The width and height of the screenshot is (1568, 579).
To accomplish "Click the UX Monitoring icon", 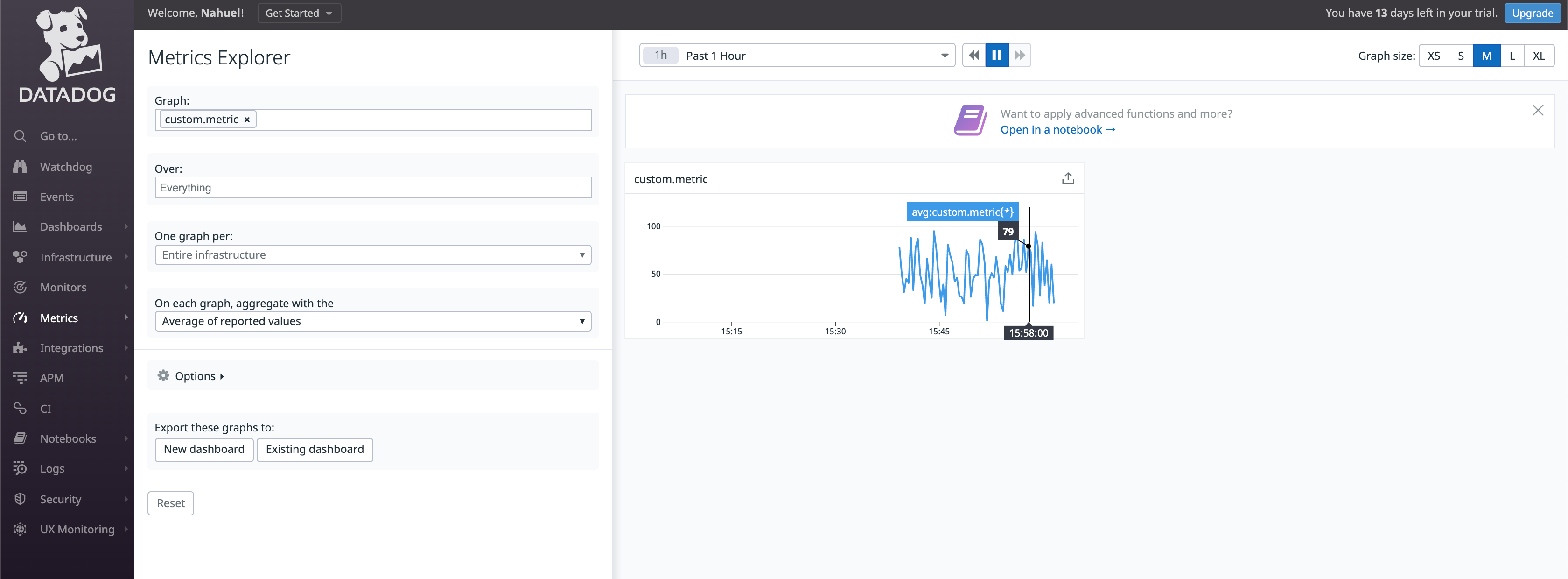I will (x=20, y=529).
